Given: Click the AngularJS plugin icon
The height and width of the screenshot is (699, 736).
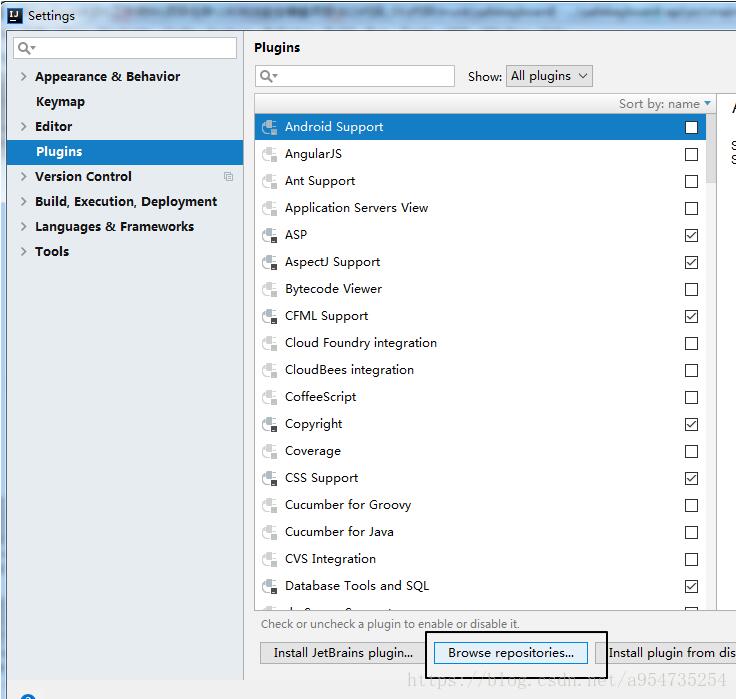Looking at the screenshot, I should [x=269, y=155].
